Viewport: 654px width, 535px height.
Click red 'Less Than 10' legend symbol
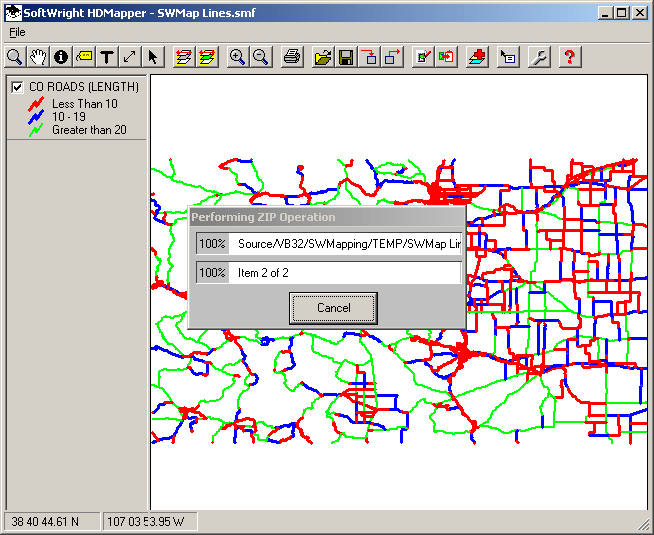(x=36, y=104)
